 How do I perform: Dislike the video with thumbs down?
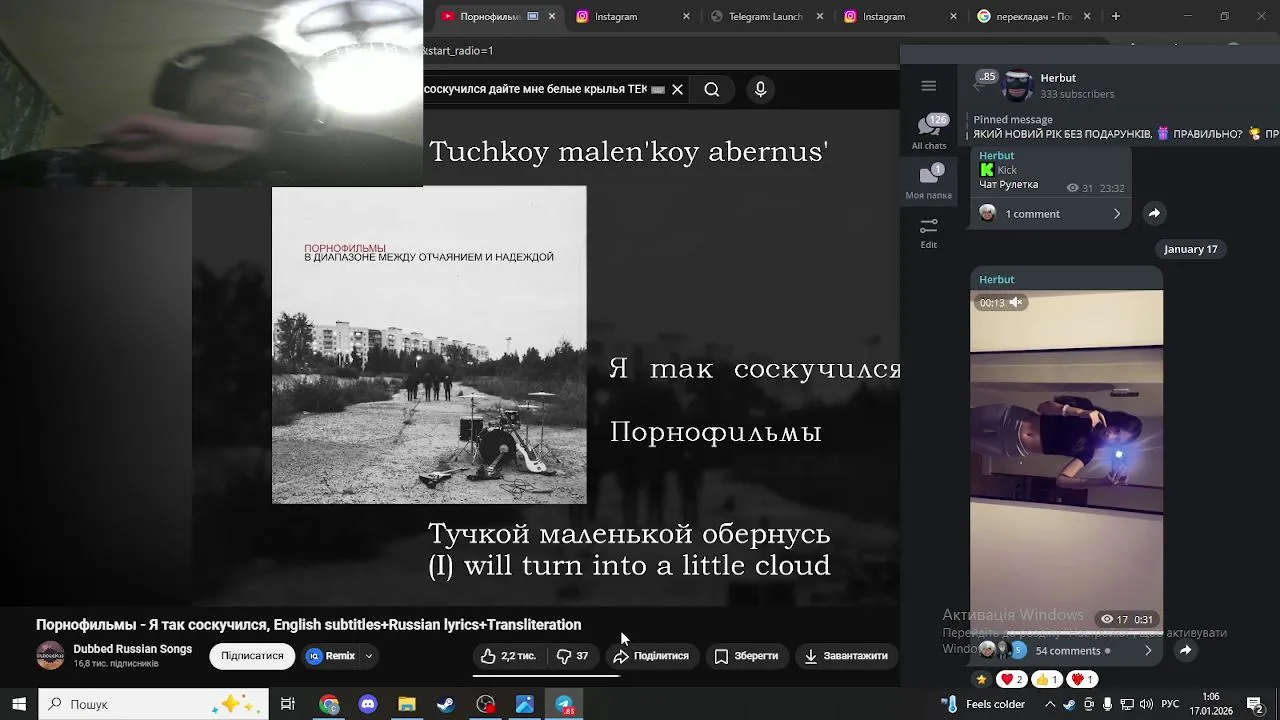(571, 656)
